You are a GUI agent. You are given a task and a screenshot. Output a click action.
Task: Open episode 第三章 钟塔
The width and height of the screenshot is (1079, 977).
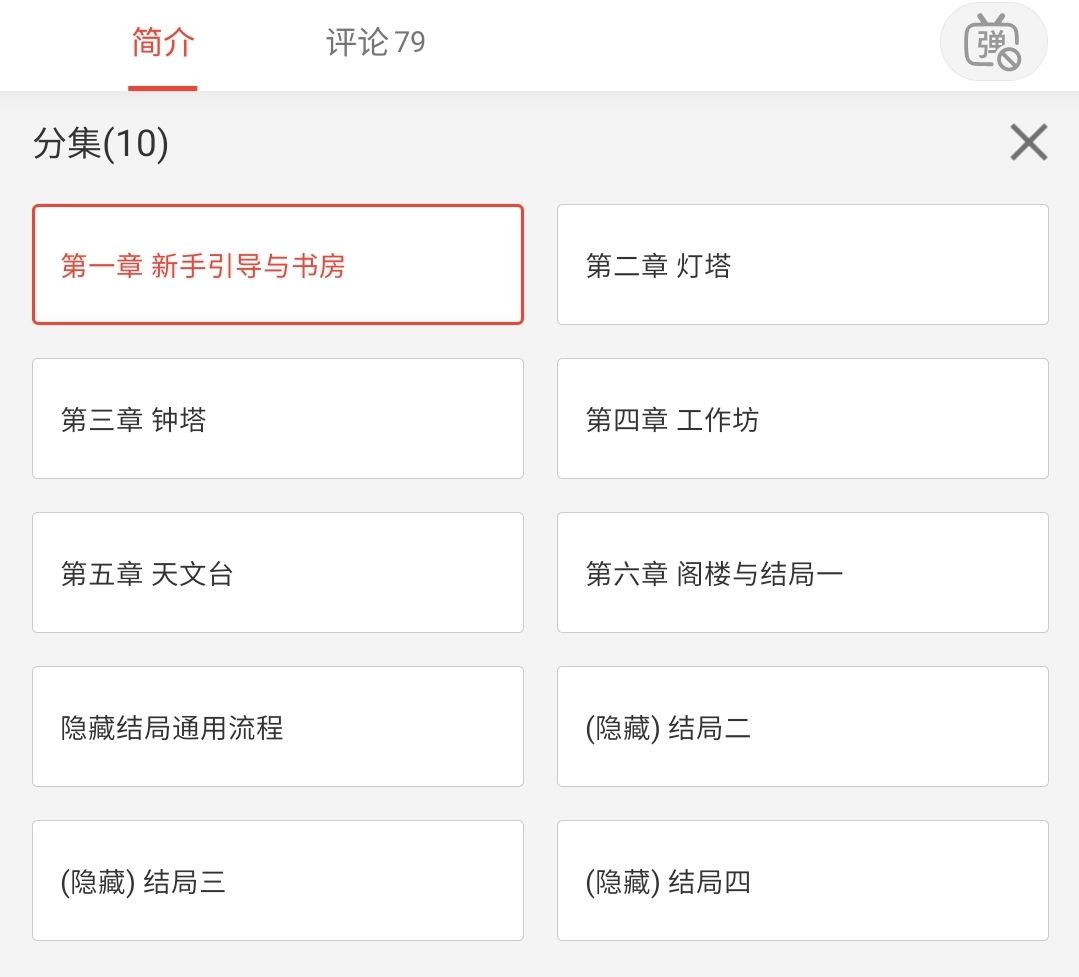(x=277, y=419)
